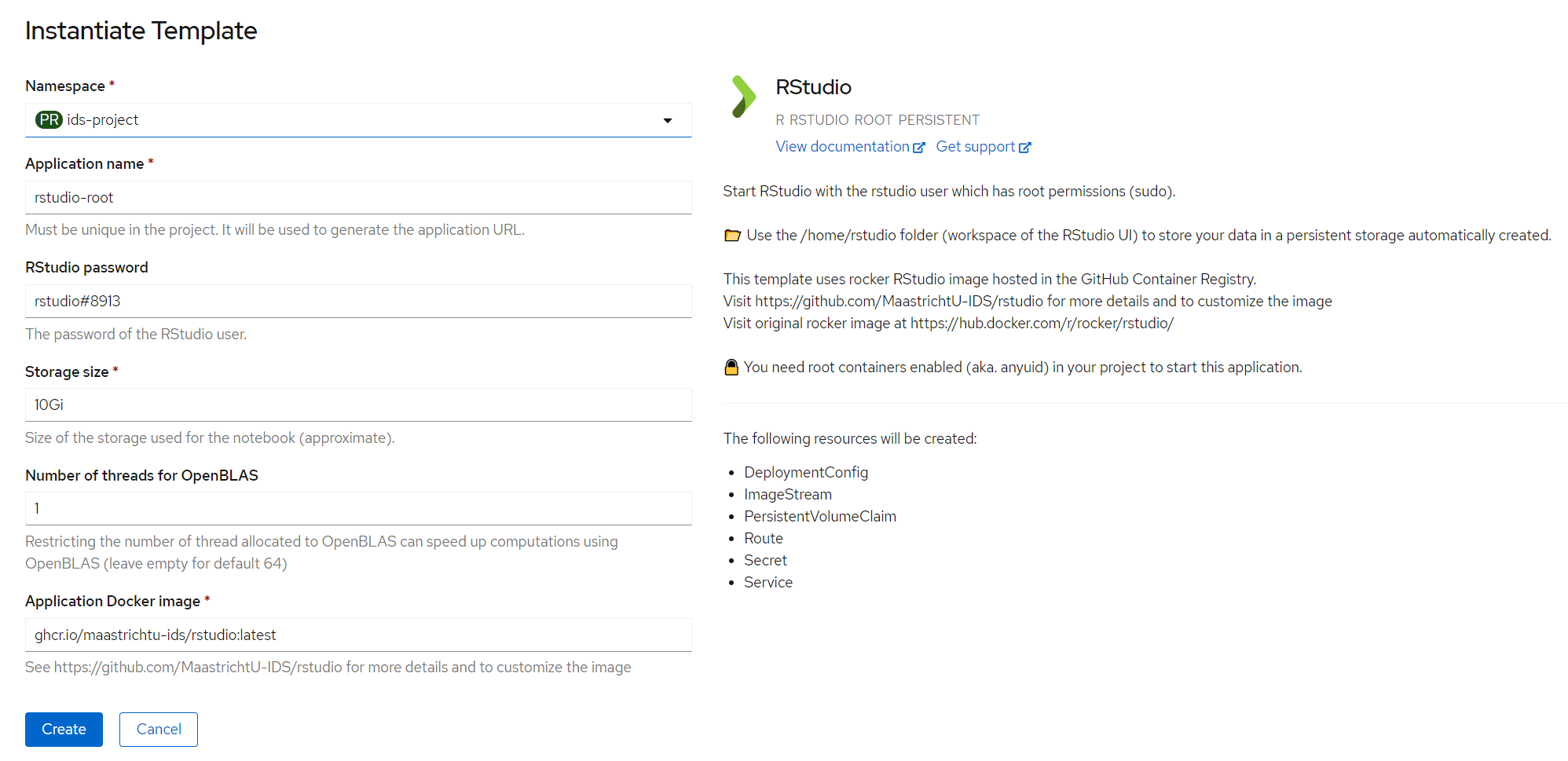Click the OpenBLAS threads input field
The image size is (1568, 761).
[x=358, y=509]
